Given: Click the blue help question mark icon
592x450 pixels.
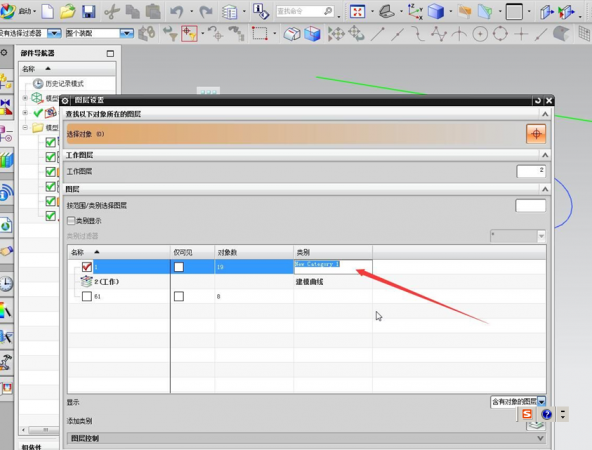Looking at the screenshot, I should [546, 415].
